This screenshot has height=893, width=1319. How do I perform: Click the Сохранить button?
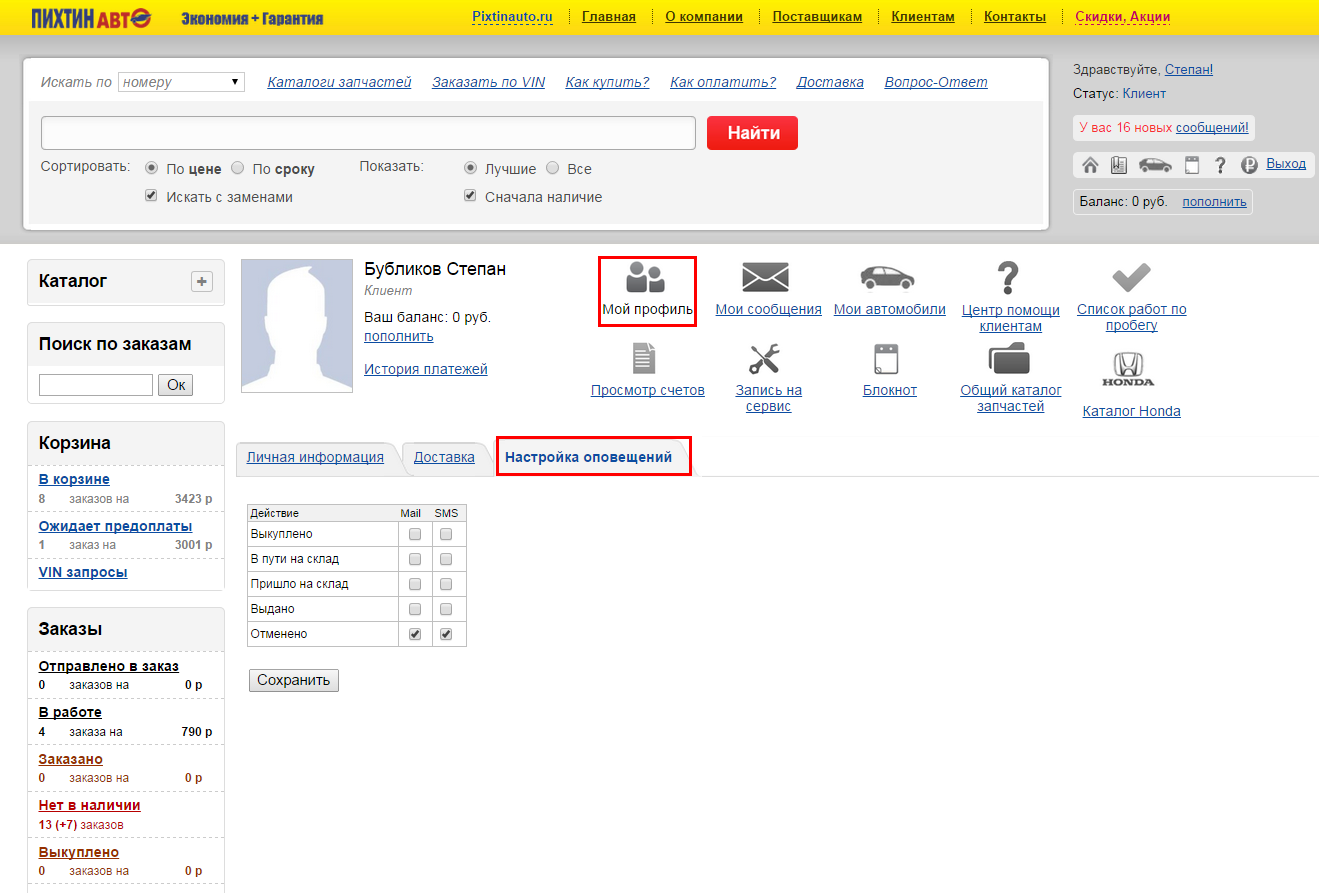[x=293, y=680]
